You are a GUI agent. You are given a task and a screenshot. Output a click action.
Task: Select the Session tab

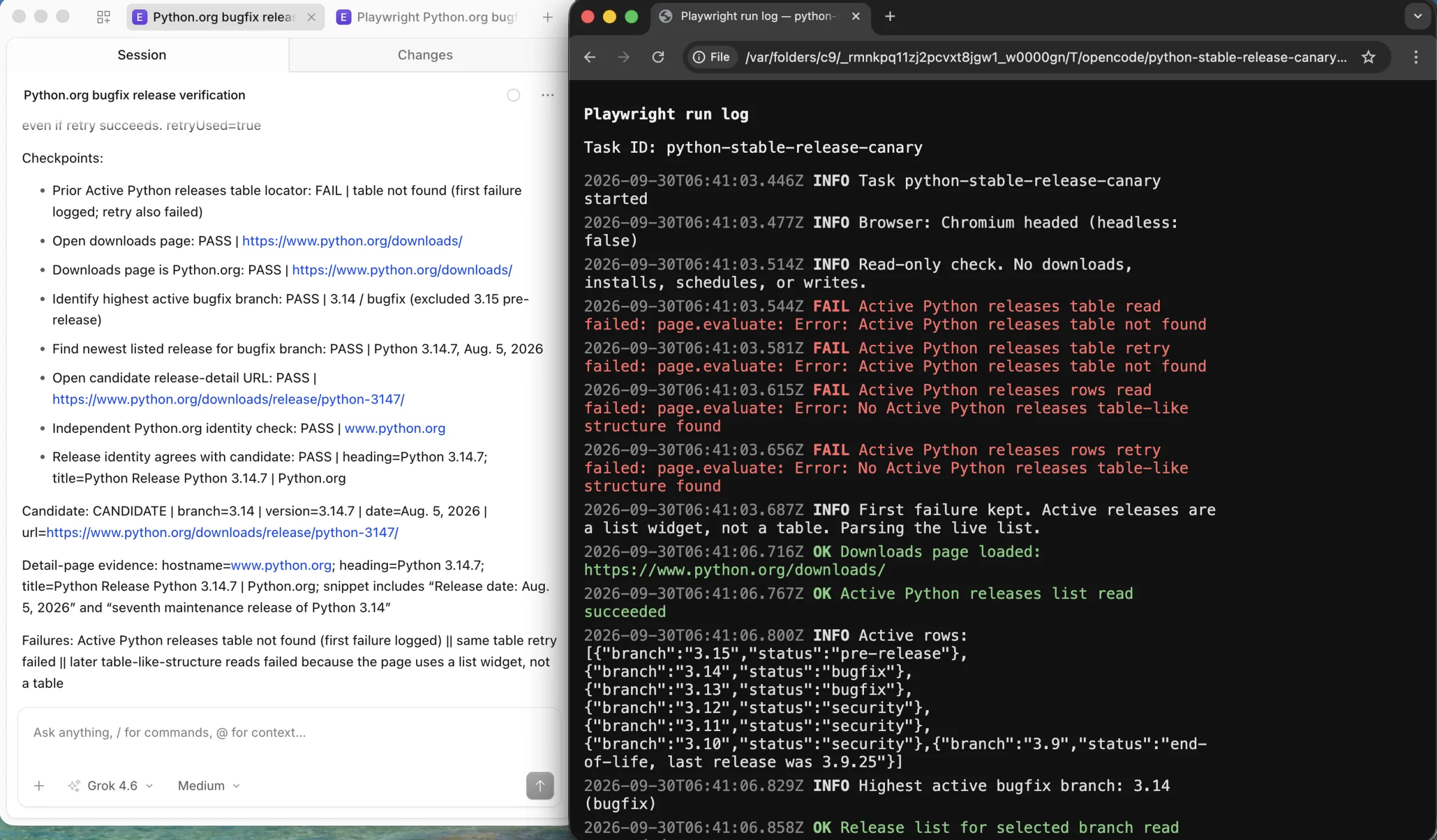pyautogui.click(x=142, y=54)
